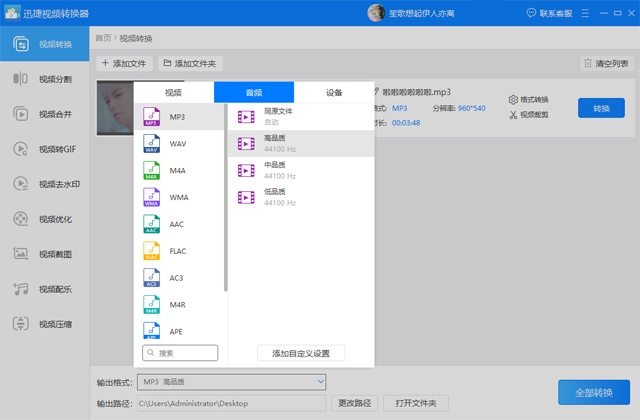Click the 添加文件 button
Image resolution: width=640 pixels, height=420 pixels.
coord(124,63)
